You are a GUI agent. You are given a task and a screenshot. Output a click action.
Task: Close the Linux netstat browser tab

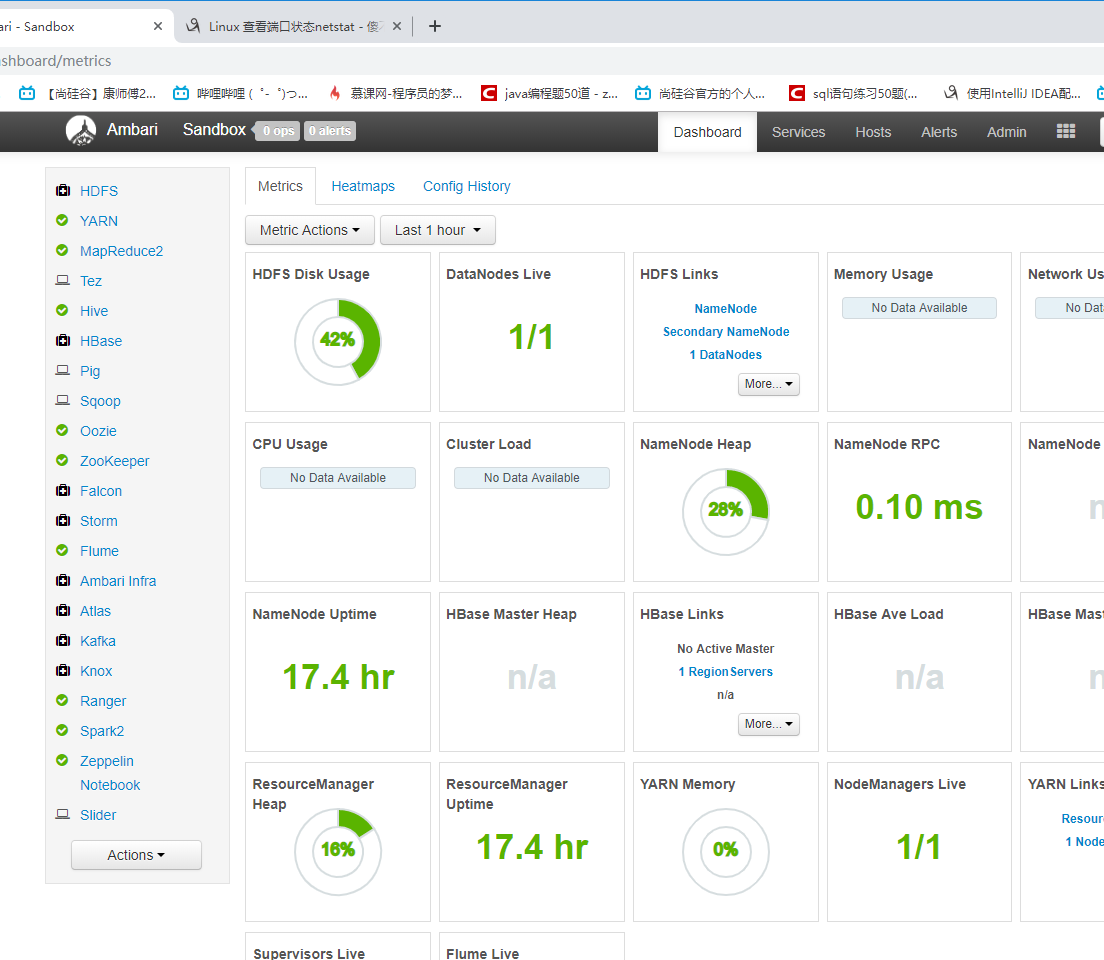(397, 26)
